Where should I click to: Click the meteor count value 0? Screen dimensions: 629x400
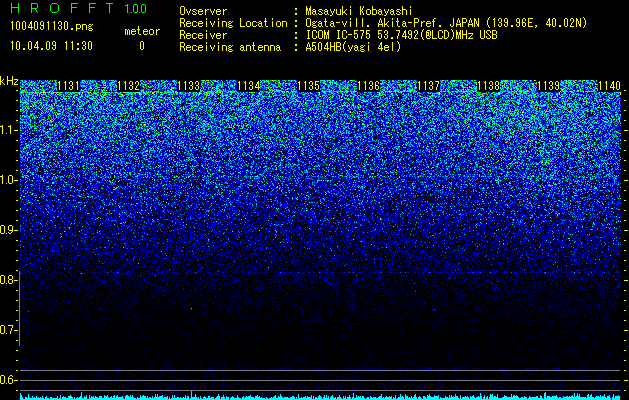tap(142, 46)
